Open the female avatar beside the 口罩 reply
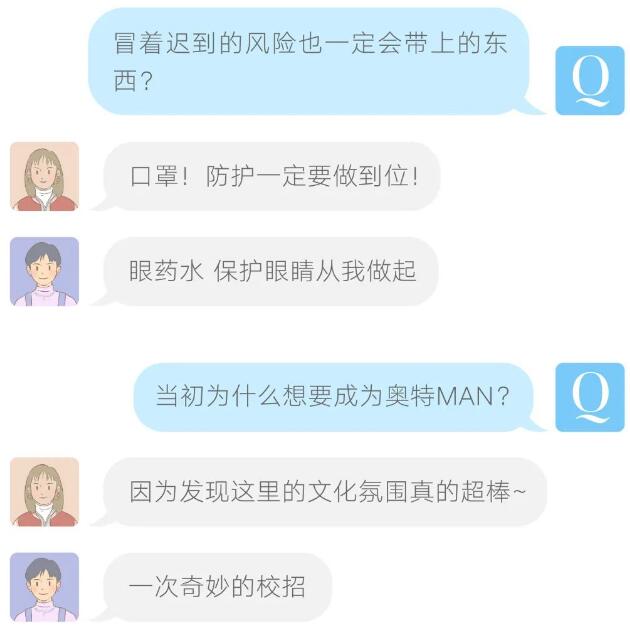Screen dimensions: 630x630 point(44,176)
